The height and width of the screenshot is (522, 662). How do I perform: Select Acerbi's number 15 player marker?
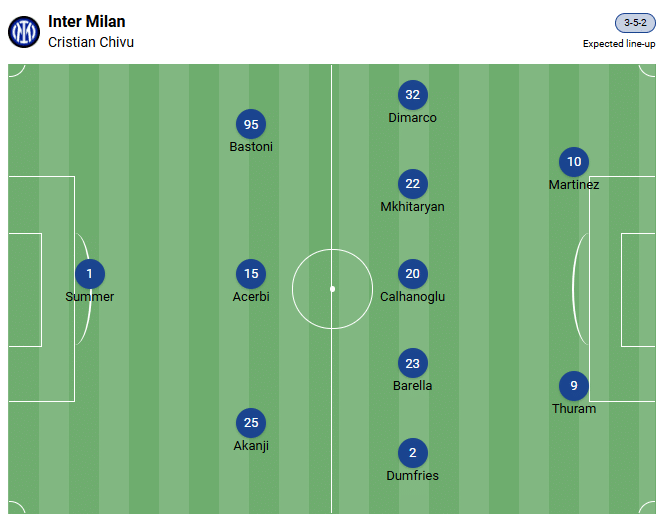[251, 274]
